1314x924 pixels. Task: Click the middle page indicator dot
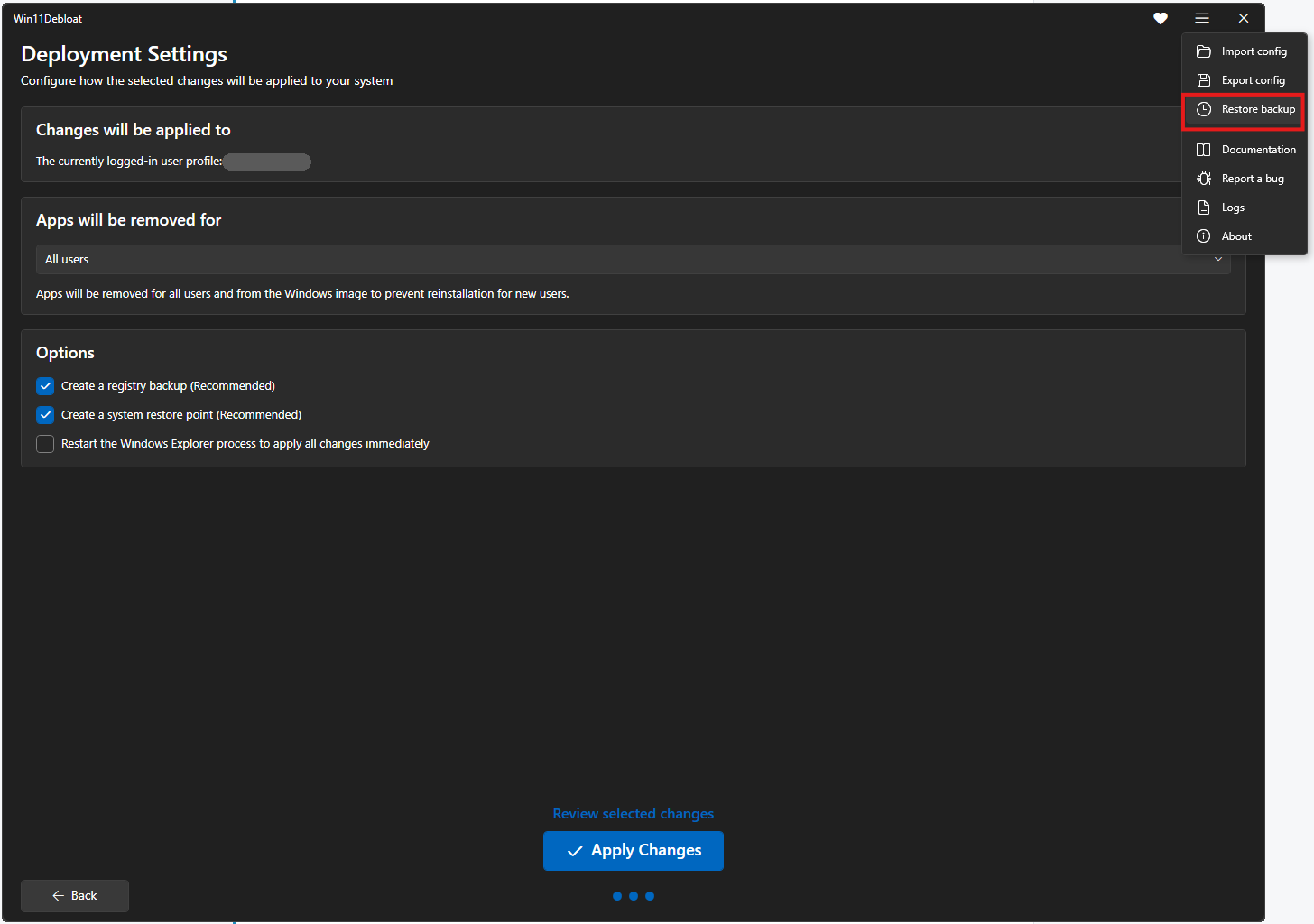coord(634,896)
